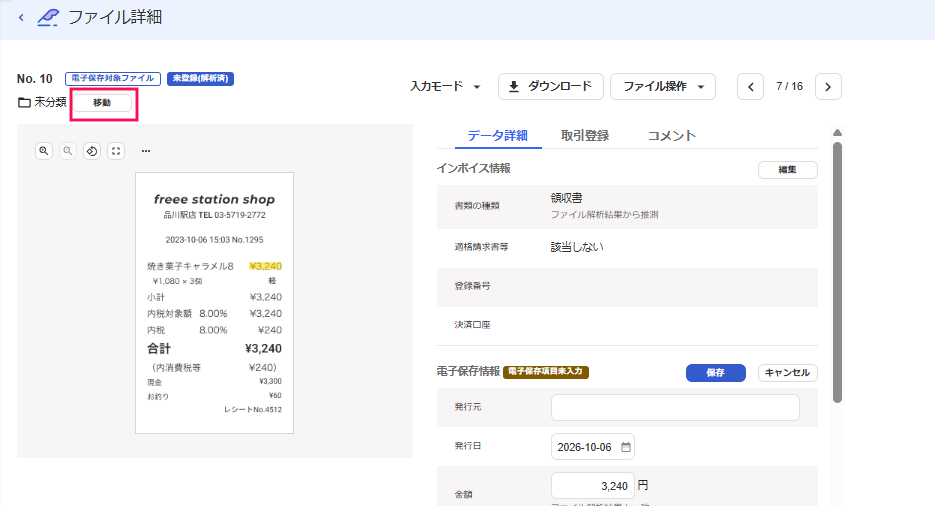The image size is (935, 506).
Task: Click the 発行日 date field
Action: [x=593, y=447]
